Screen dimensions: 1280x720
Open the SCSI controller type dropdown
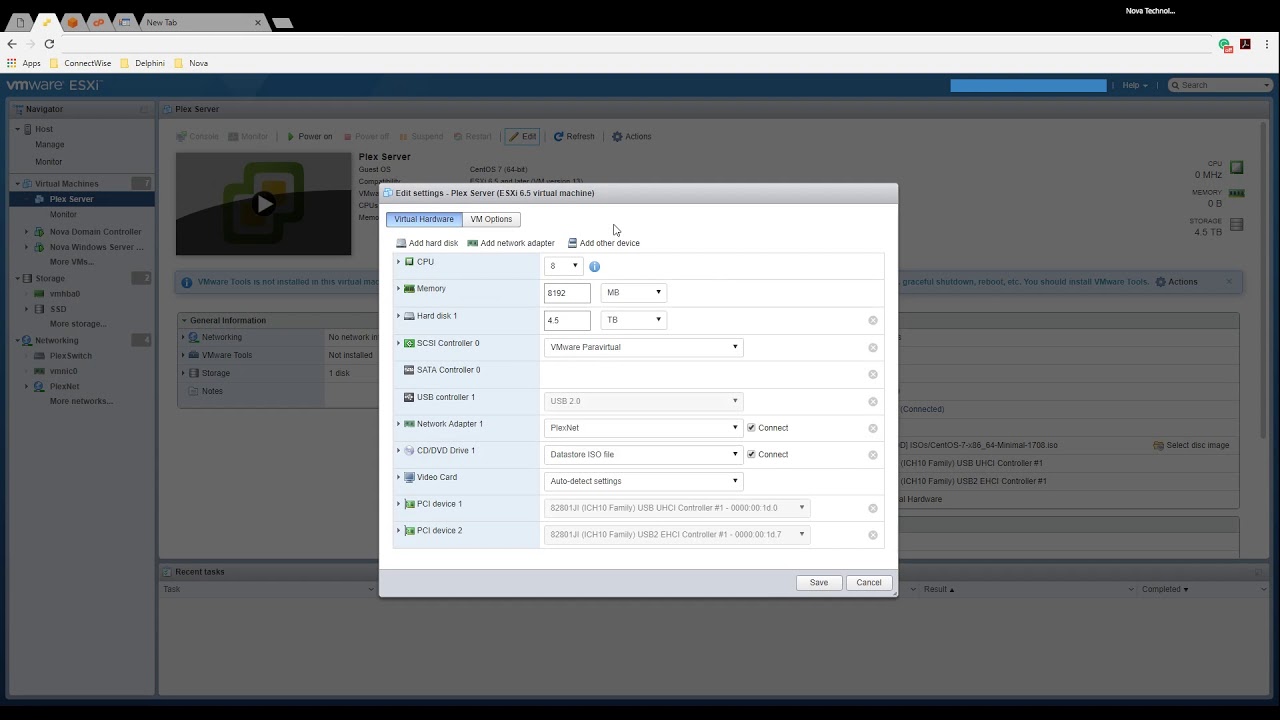click(643, 347)
